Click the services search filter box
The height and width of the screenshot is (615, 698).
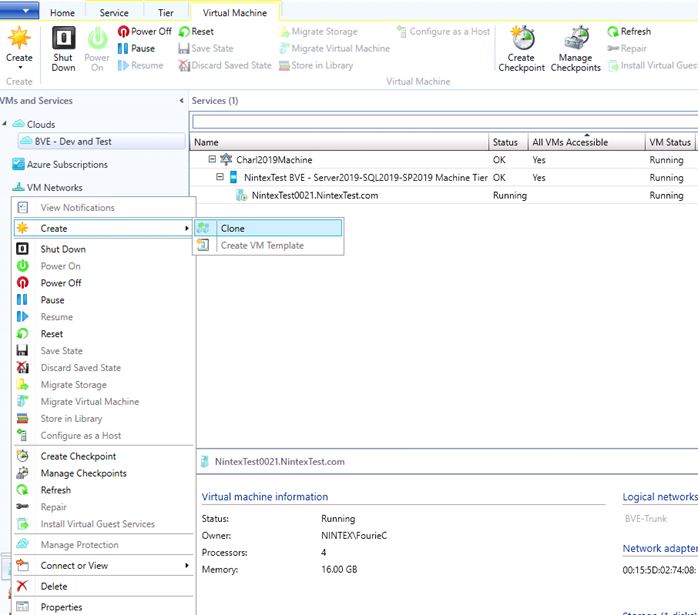click(x=444, y=122)
